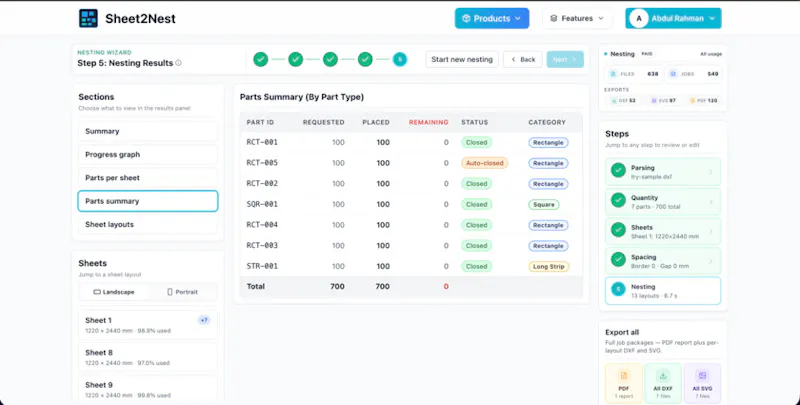Click Rectangle badge in RCT-002 row
The image size is (800, 405).
point(548,184)
